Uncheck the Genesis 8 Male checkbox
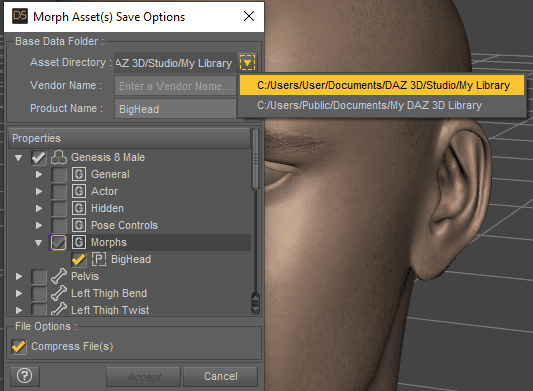This screenshot has width=533, height=391. click(x=39, y=158)
